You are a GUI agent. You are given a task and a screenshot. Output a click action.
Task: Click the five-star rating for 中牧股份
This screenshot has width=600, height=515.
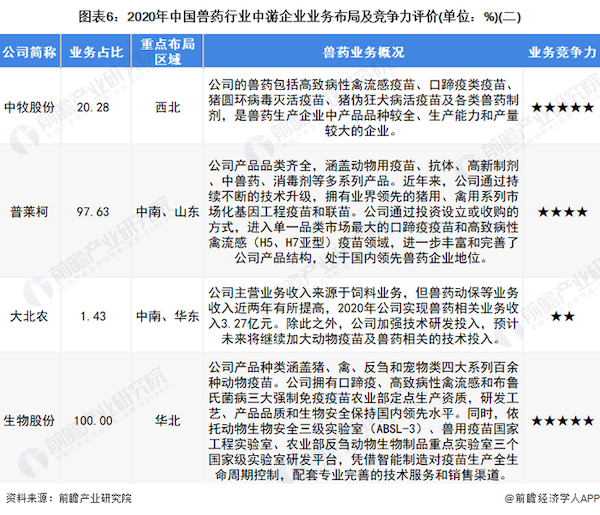562,107
